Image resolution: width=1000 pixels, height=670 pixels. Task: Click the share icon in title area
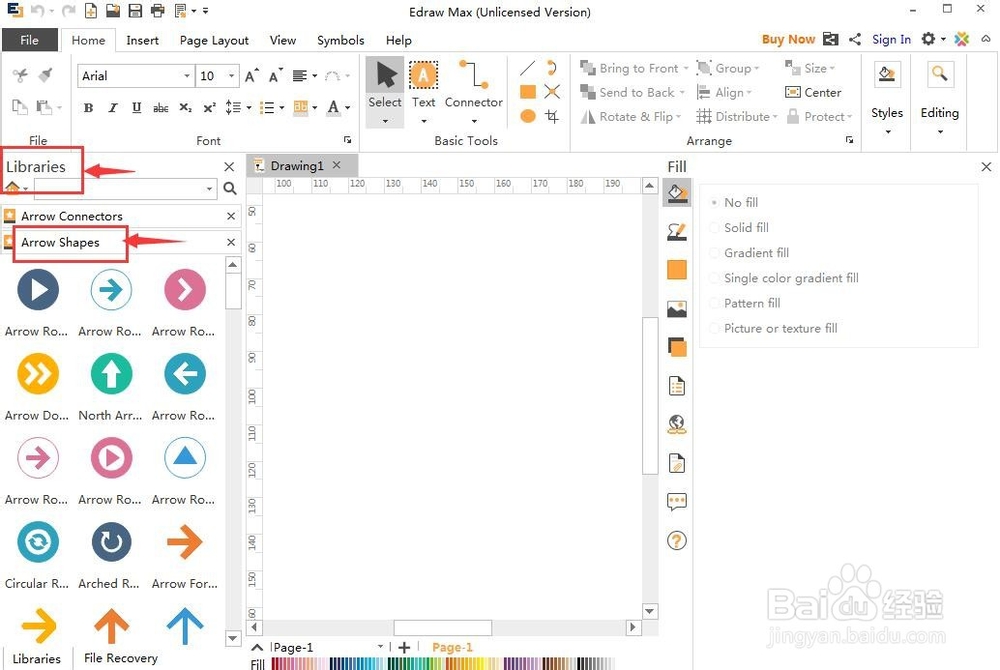[x=855, y=40]
